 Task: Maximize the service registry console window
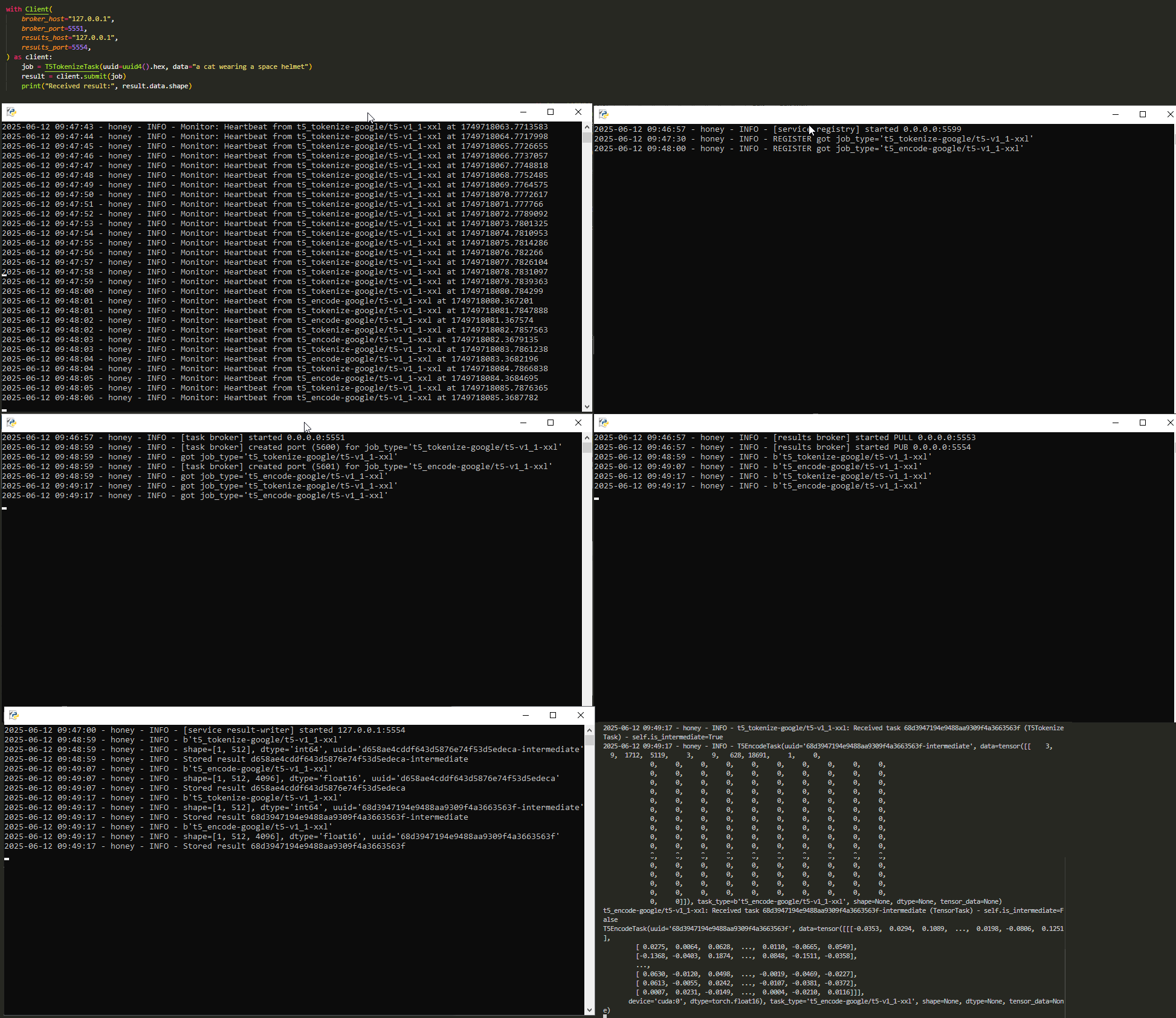click(1143, 114)
